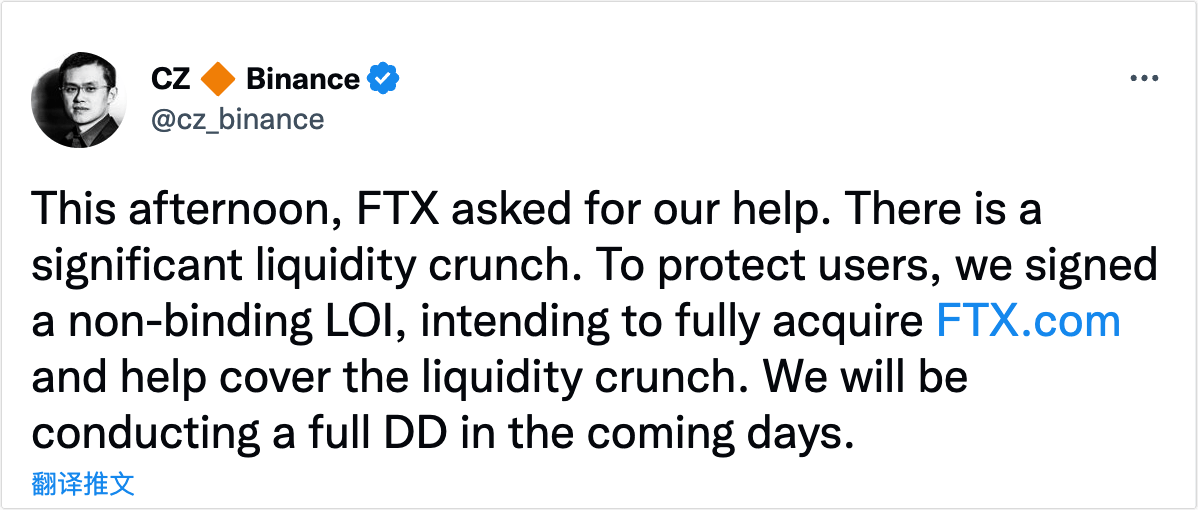Open the three-dot more options menu
The width and height of the screenshot is (1198, 510).
[x=1143, y=79]
